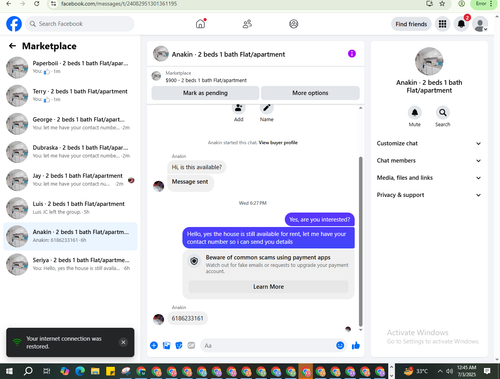Open the Windows Start menu
This screenshot has width=500, height=379.
pyautogui.click(x=9, y=371)
